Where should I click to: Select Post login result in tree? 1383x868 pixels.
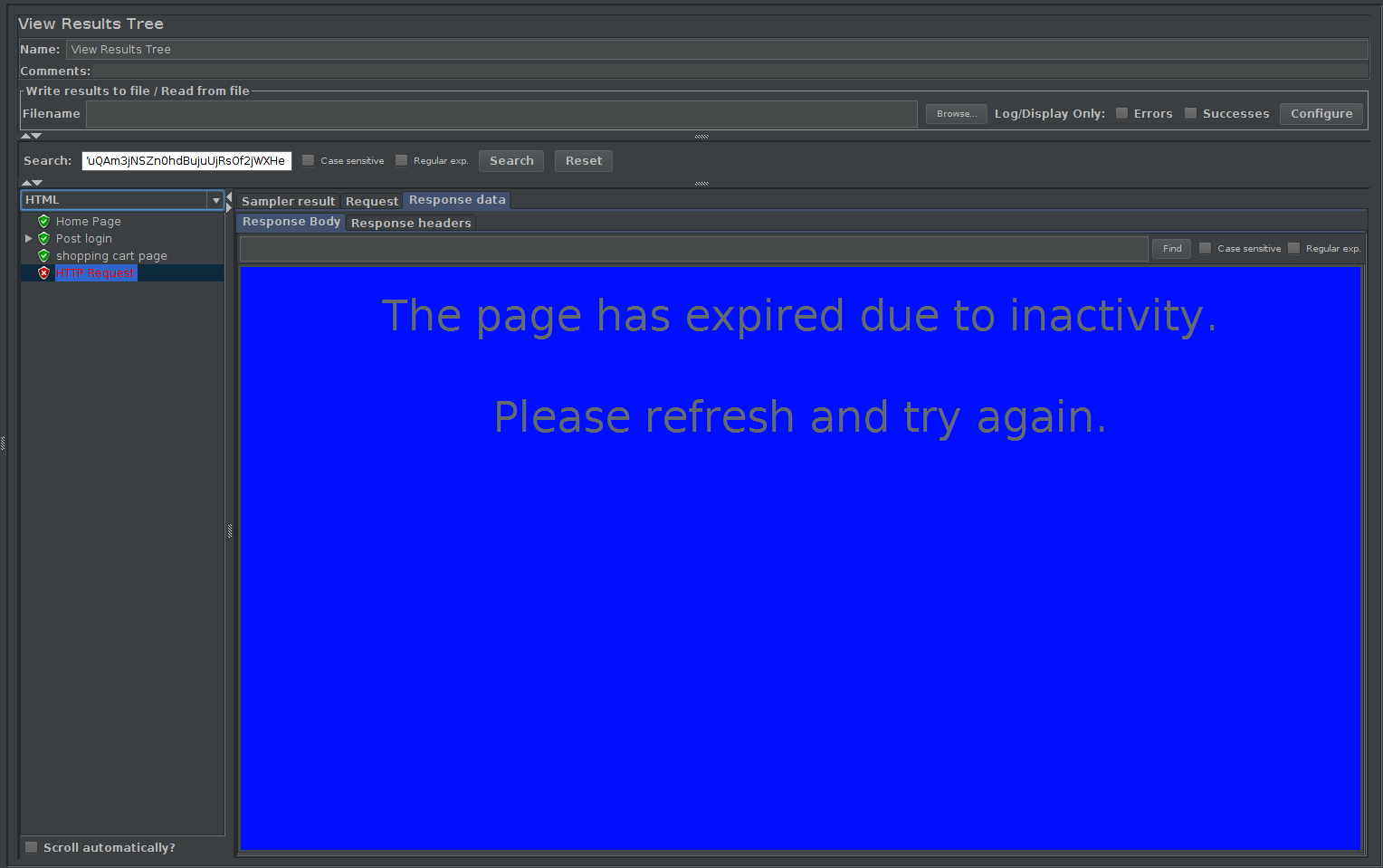point(84,238)
